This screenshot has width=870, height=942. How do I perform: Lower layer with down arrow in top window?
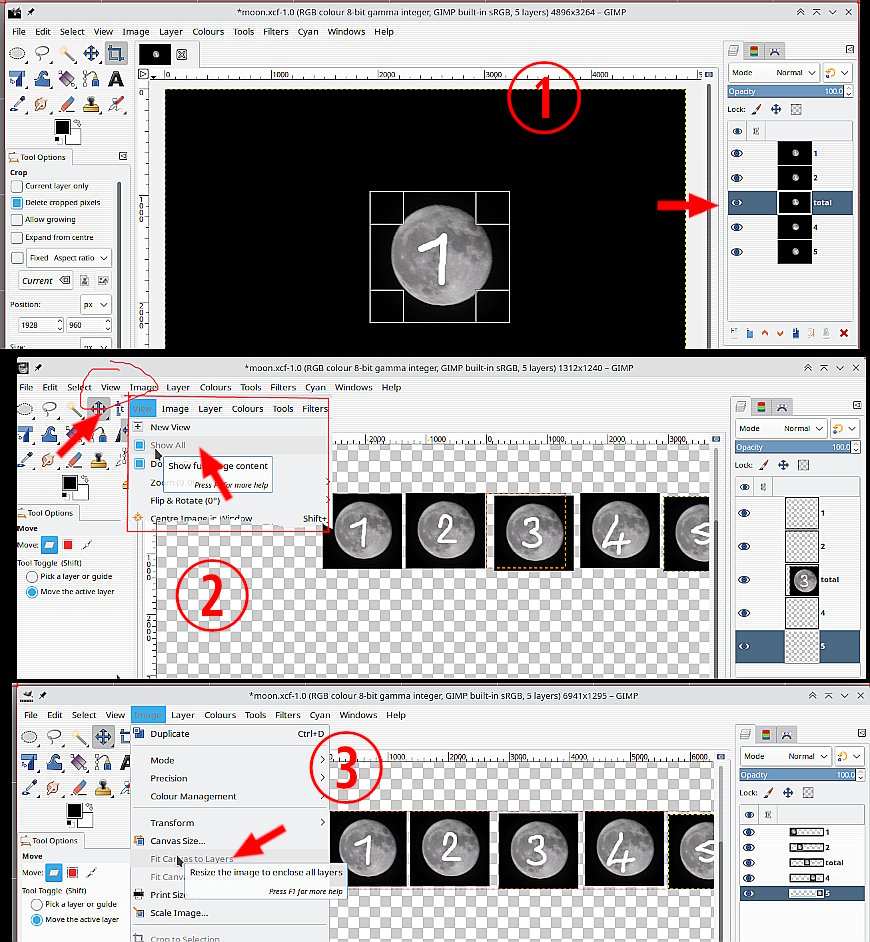click(x=780, y=333)
